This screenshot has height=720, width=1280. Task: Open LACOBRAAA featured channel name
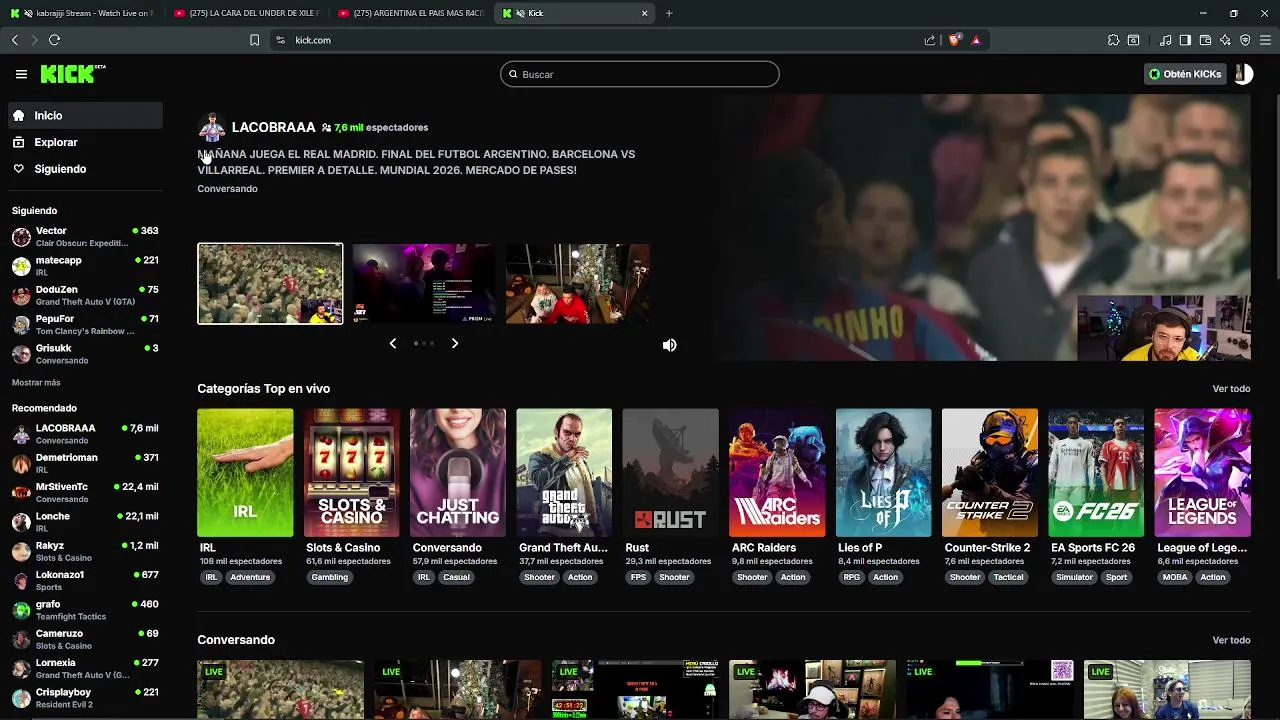point(273,127)
